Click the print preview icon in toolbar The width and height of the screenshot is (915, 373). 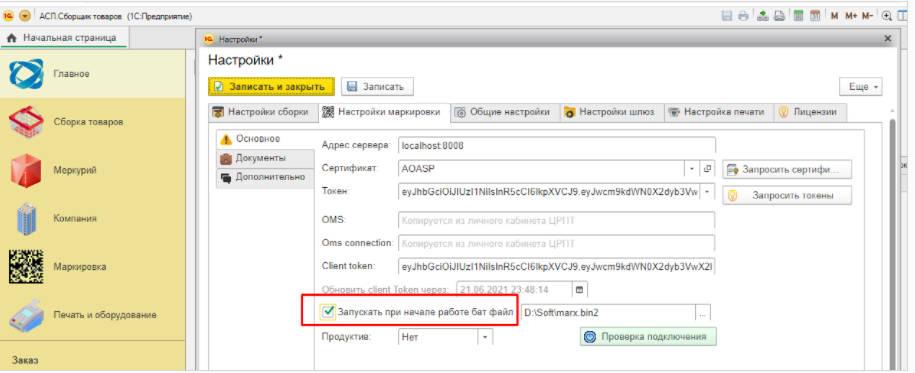(x=779, y=16)
